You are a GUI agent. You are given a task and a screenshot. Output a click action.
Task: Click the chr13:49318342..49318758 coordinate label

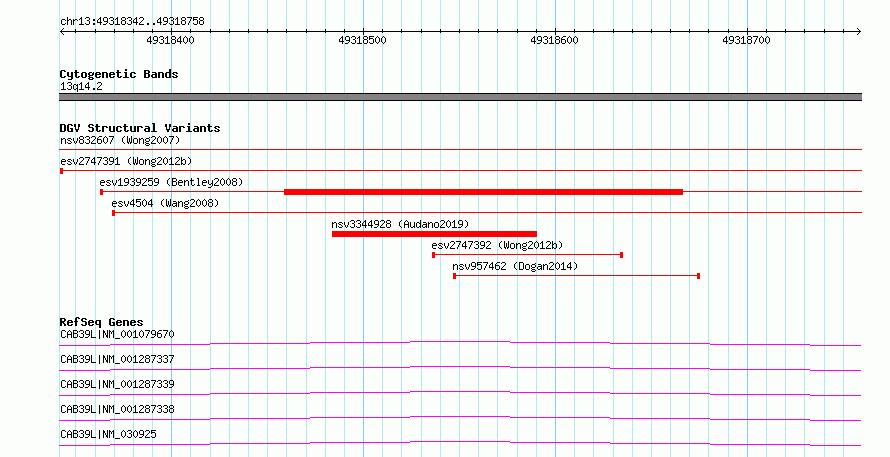click(132, 22)
